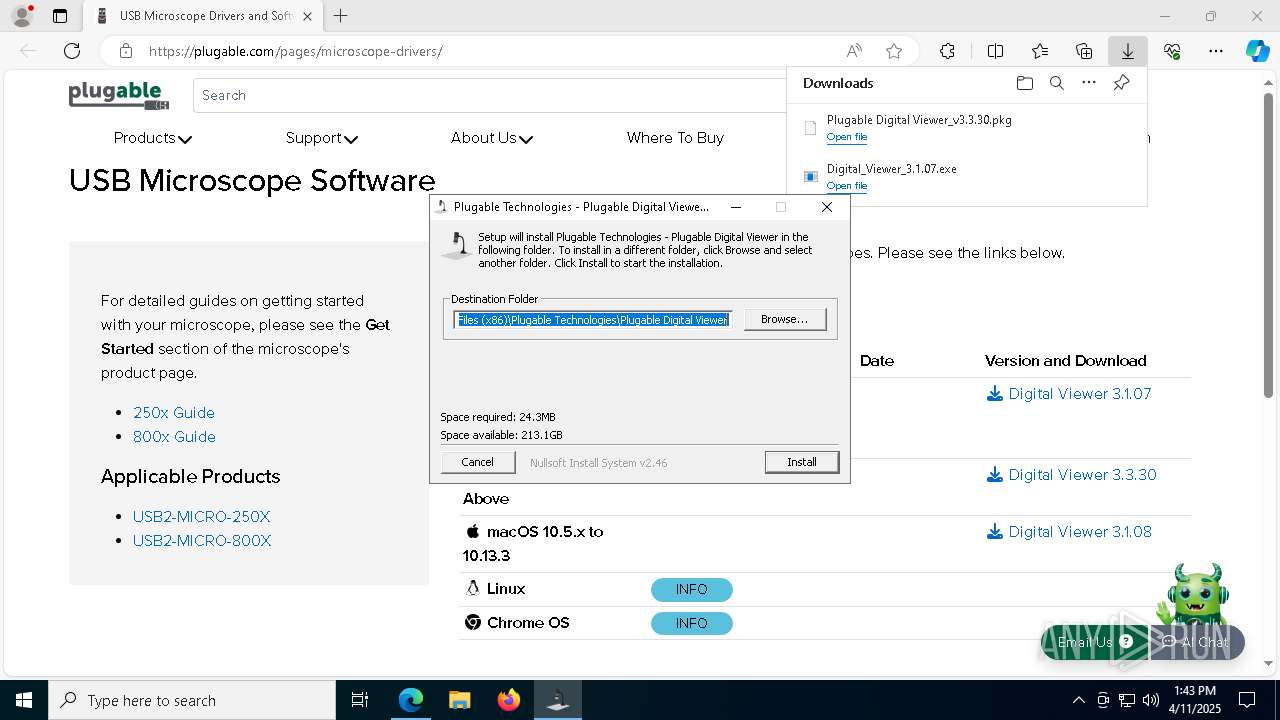Expand the About Us menu

[491, 138]
